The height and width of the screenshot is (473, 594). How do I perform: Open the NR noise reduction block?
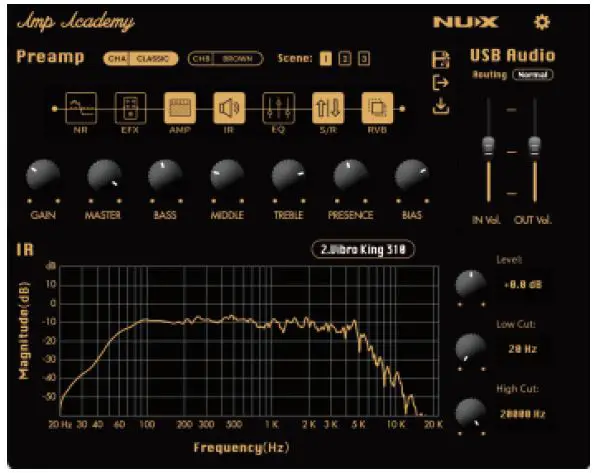[81, 108]
